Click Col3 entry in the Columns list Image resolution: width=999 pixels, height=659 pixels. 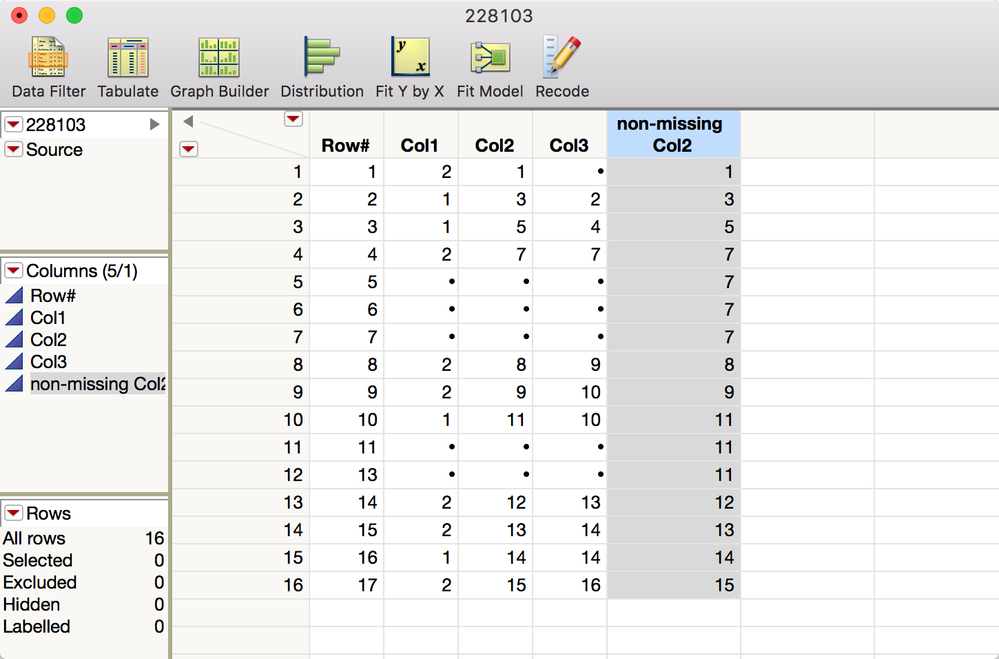[48, 361]
